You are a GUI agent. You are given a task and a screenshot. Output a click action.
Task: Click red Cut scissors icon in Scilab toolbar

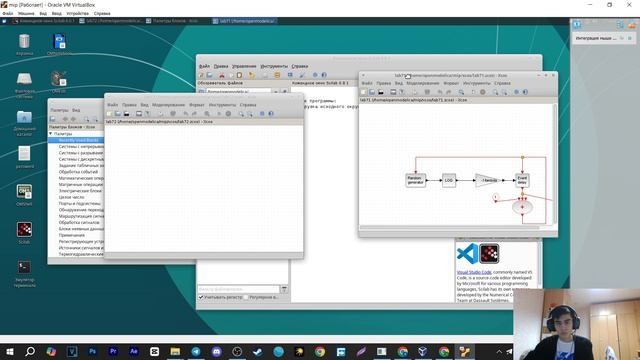click(x=222, y=76)
